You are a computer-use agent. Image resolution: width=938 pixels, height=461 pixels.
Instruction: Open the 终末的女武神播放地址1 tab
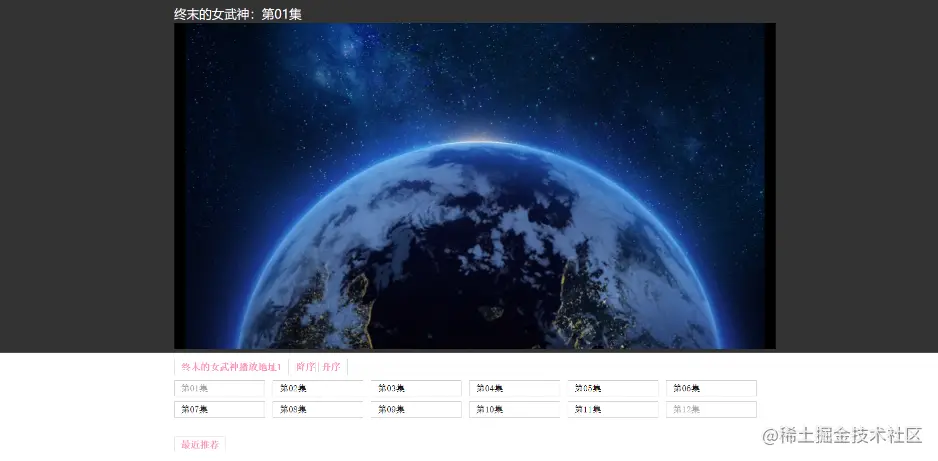231,367
